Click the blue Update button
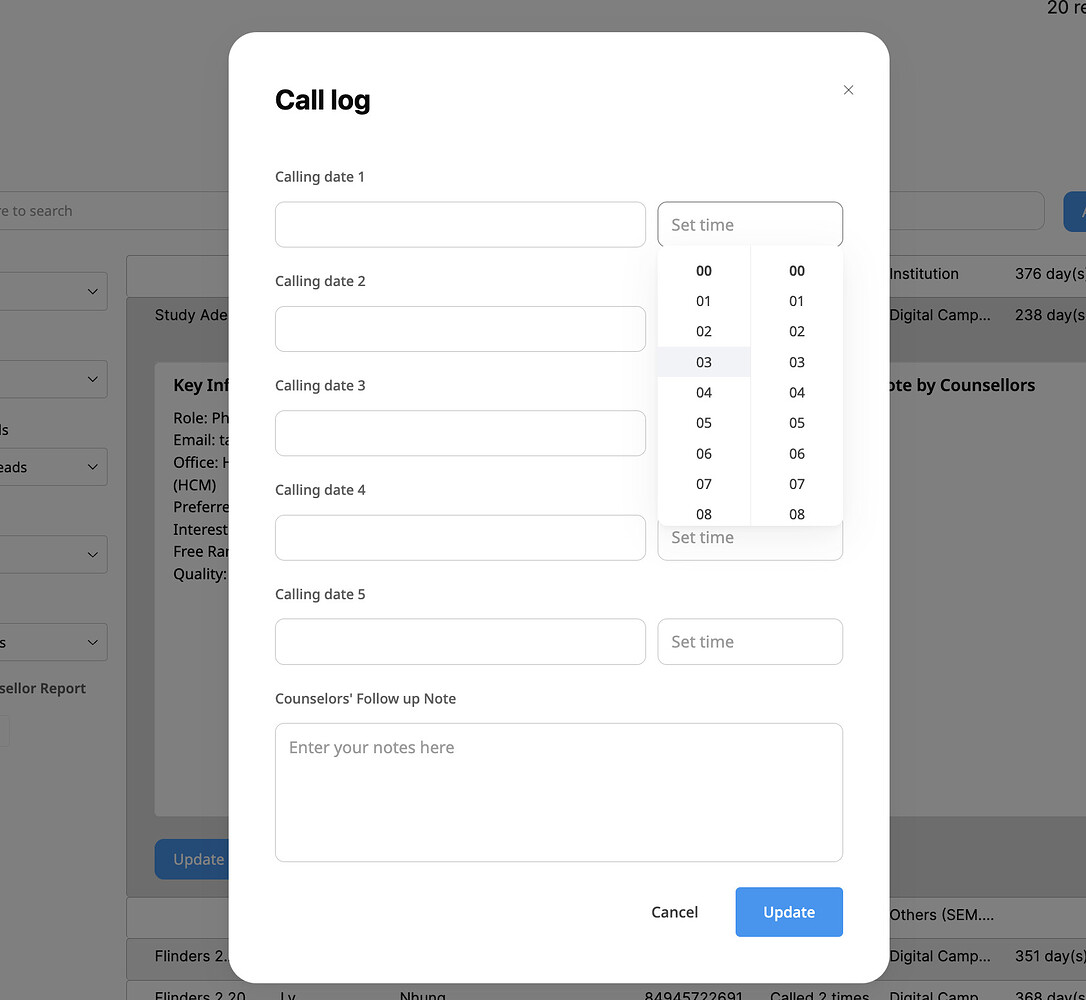The image size is (1086, 1000). (x=789, y=912)
